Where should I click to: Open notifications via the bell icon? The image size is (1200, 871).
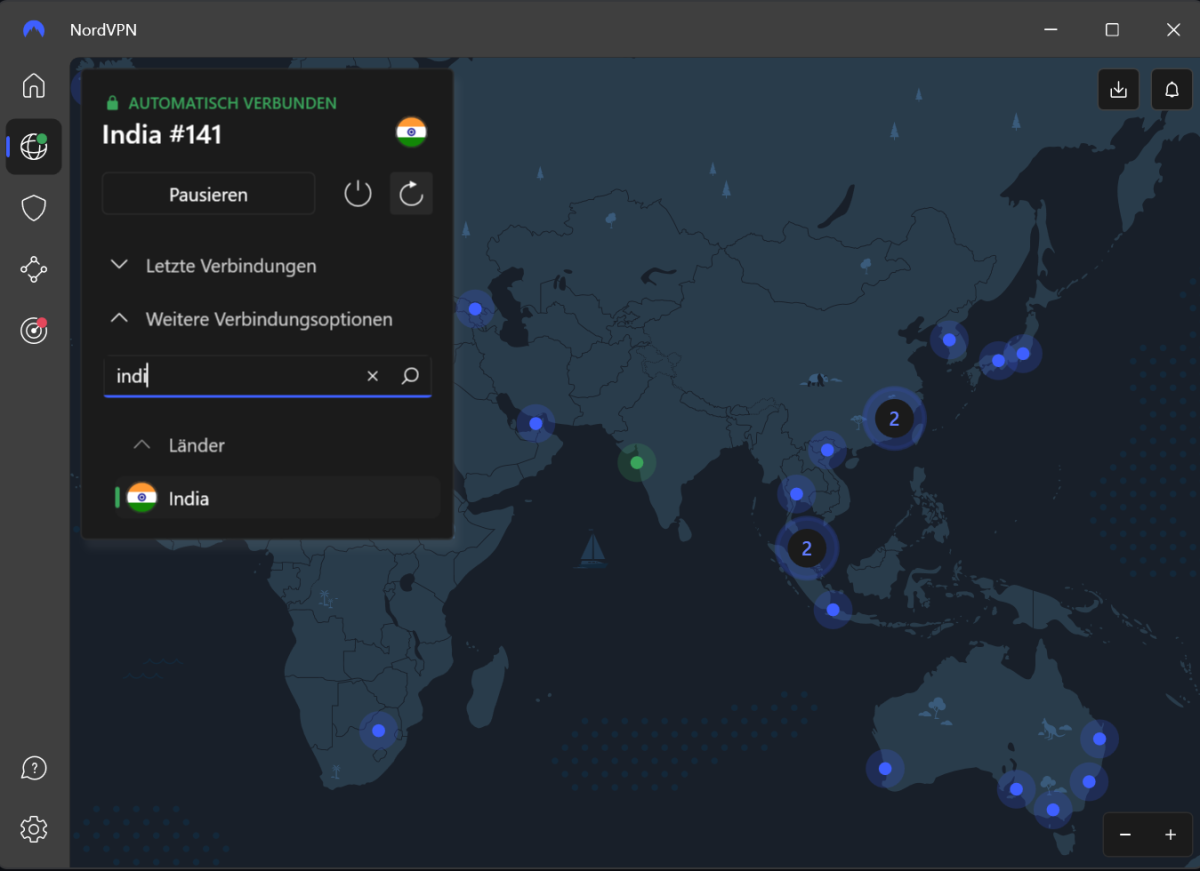pos(1171,89)
